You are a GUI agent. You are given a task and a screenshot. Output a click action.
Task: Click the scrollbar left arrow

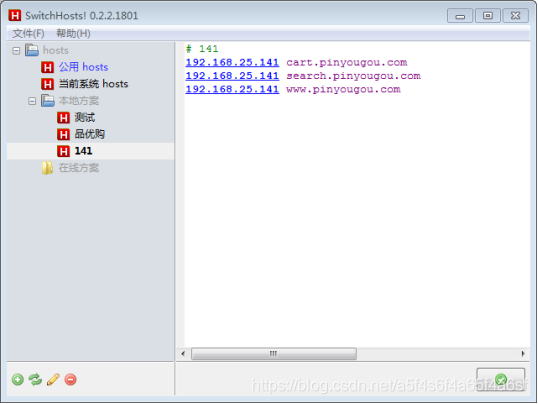[x=183, y=354]
